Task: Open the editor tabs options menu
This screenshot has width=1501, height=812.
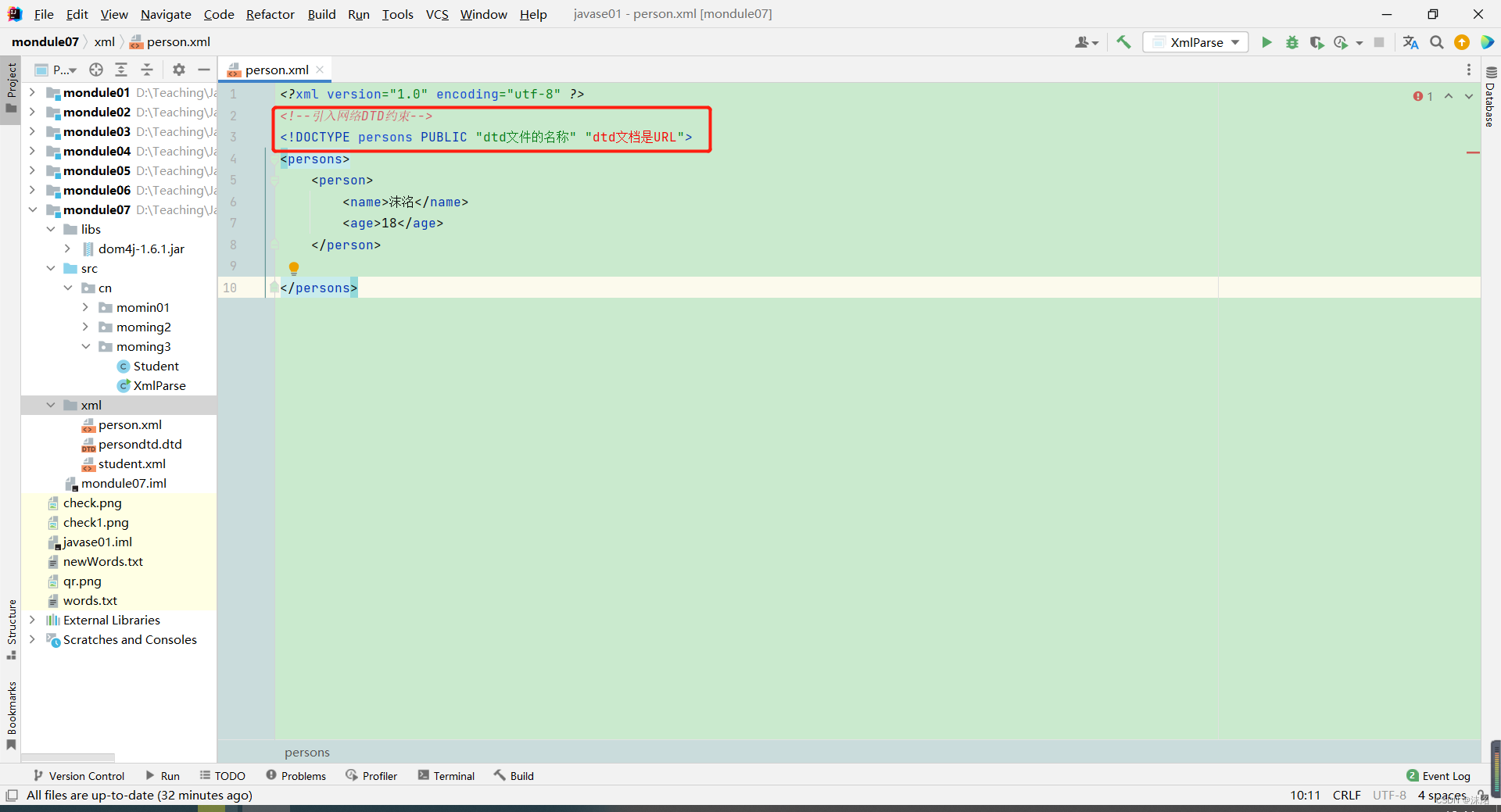Action: point(1469,70)
